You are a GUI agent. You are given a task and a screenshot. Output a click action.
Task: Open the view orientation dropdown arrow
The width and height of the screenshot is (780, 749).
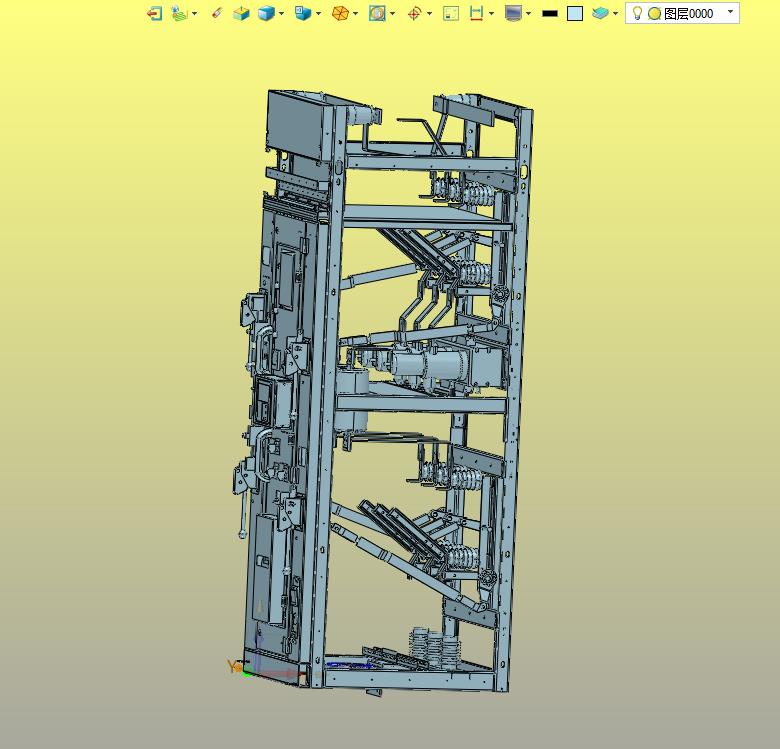click(318, 13)
